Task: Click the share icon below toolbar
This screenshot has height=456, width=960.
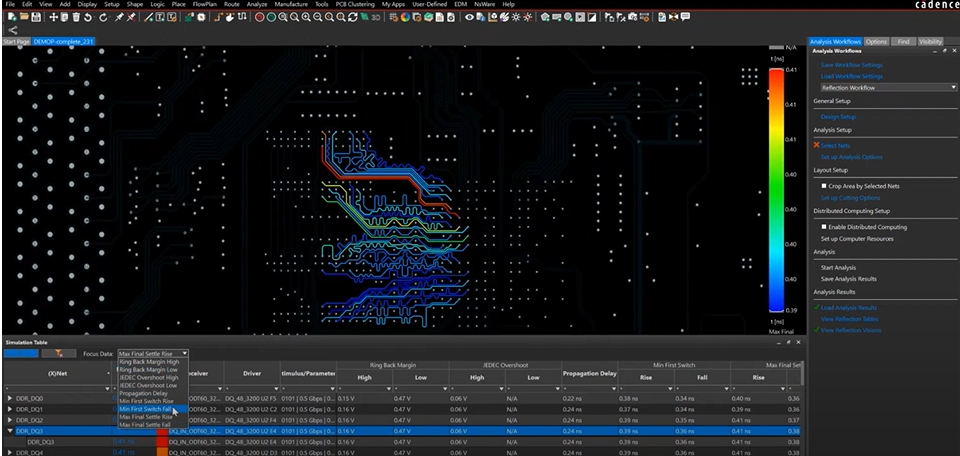Action: coord(12,30)
